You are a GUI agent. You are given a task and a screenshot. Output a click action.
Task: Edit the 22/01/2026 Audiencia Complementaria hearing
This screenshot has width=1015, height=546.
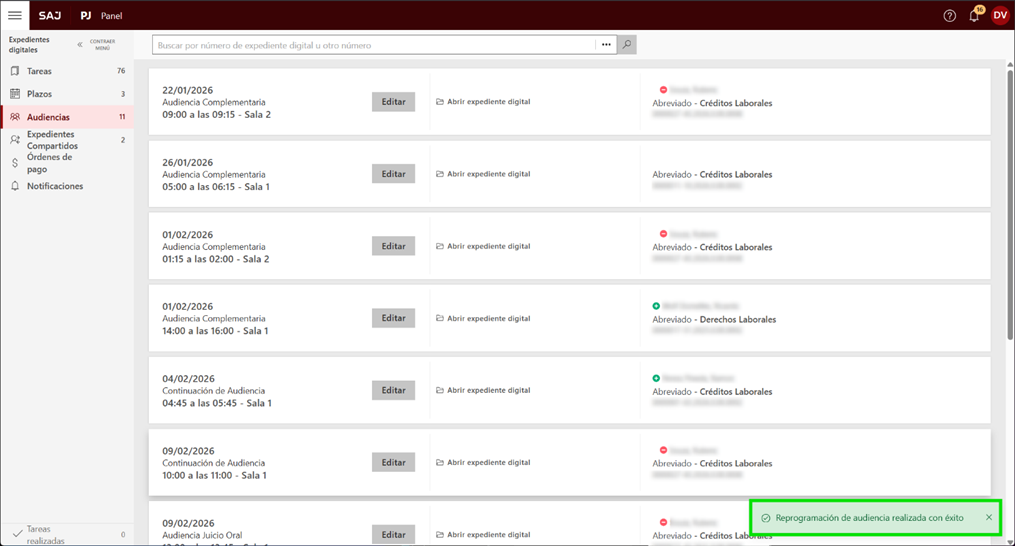coord(393,102)
